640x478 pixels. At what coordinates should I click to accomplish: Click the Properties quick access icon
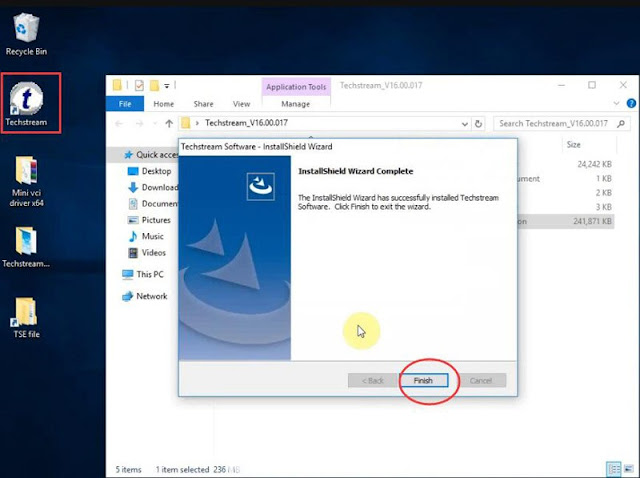click(139, 85)
